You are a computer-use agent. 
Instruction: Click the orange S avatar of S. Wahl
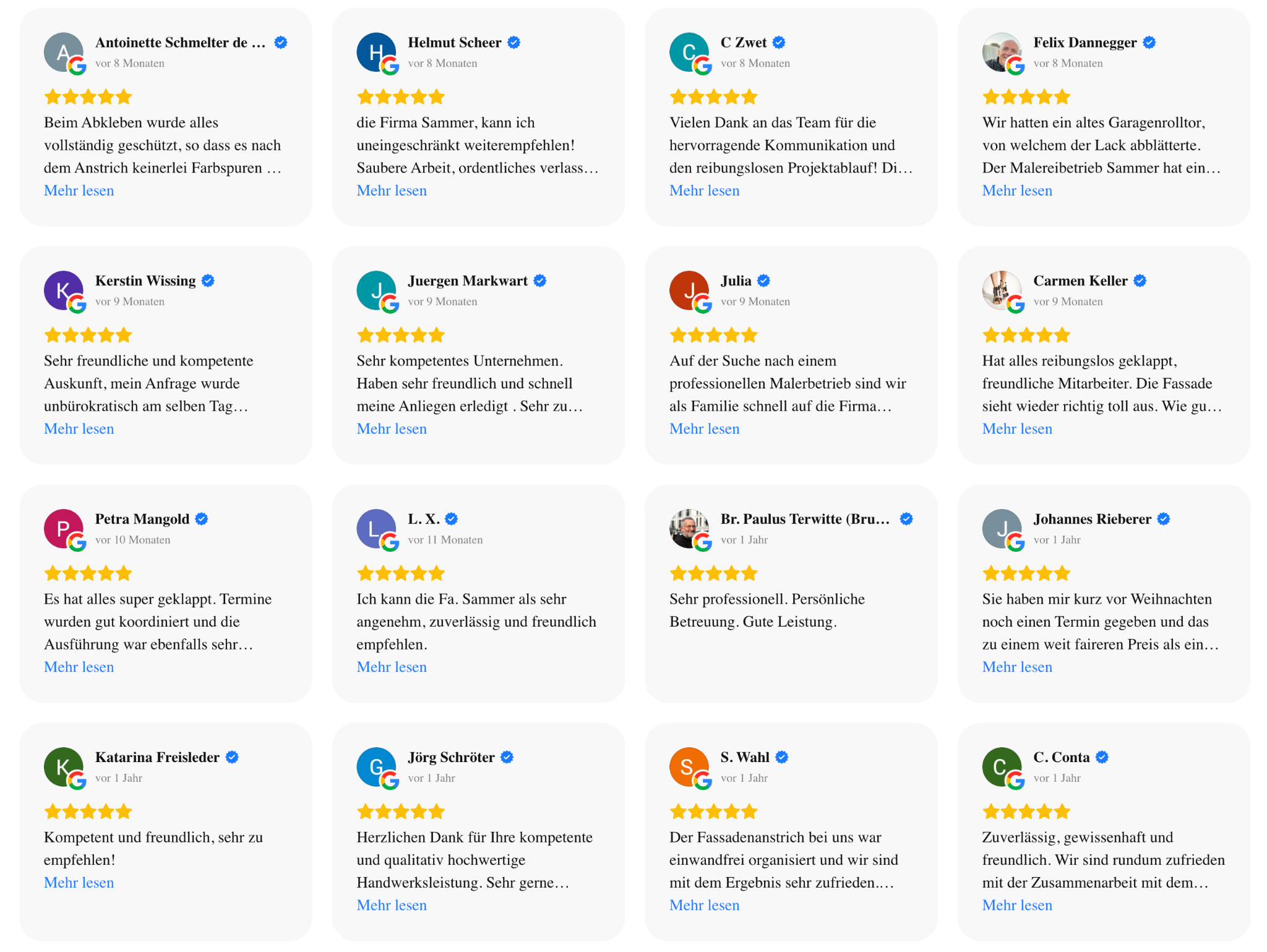coord(689,767)
